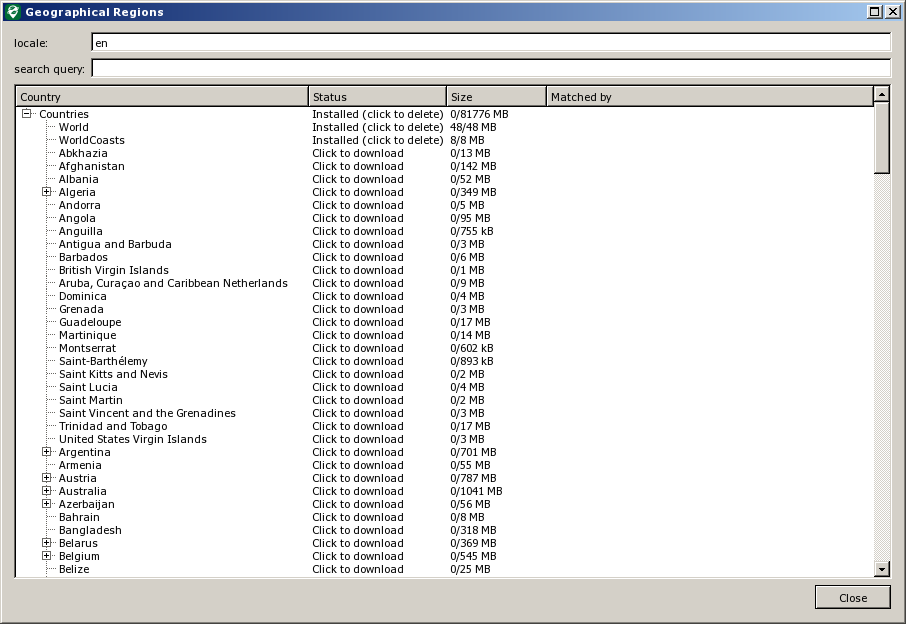This screenshot has width=906, height=624.
Task: Maximize the Geographical Regions window
Action: point(875,12)
